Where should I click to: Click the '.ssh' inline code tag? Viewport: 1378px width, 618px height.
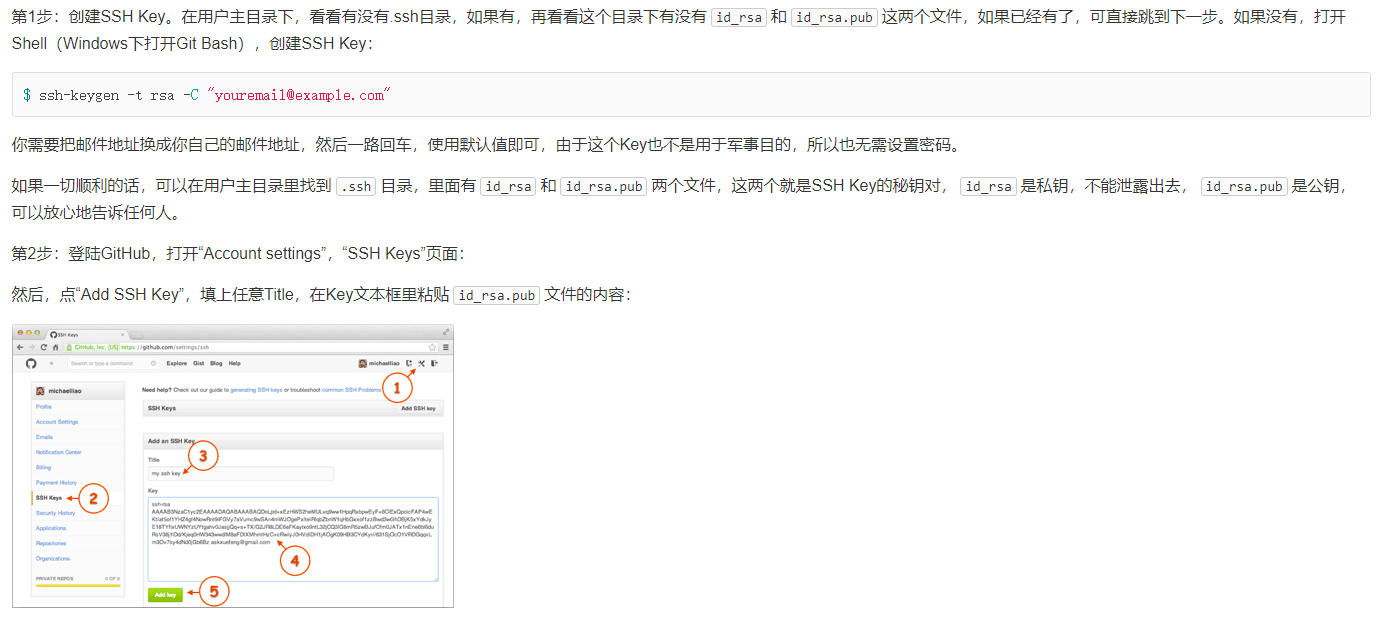click(356, 186)
